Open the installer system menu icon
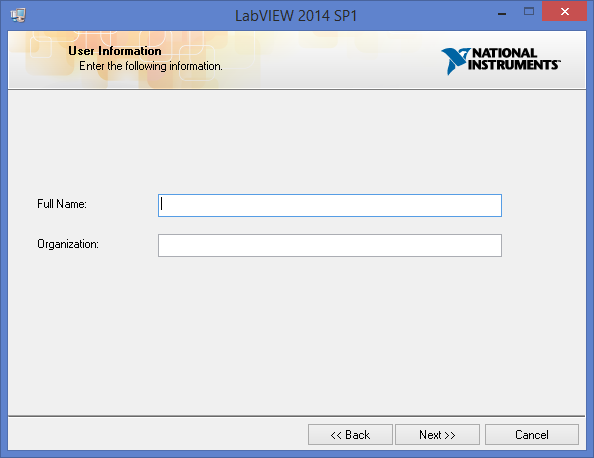This screenshot has width=594, height=458. coord(18,15)
